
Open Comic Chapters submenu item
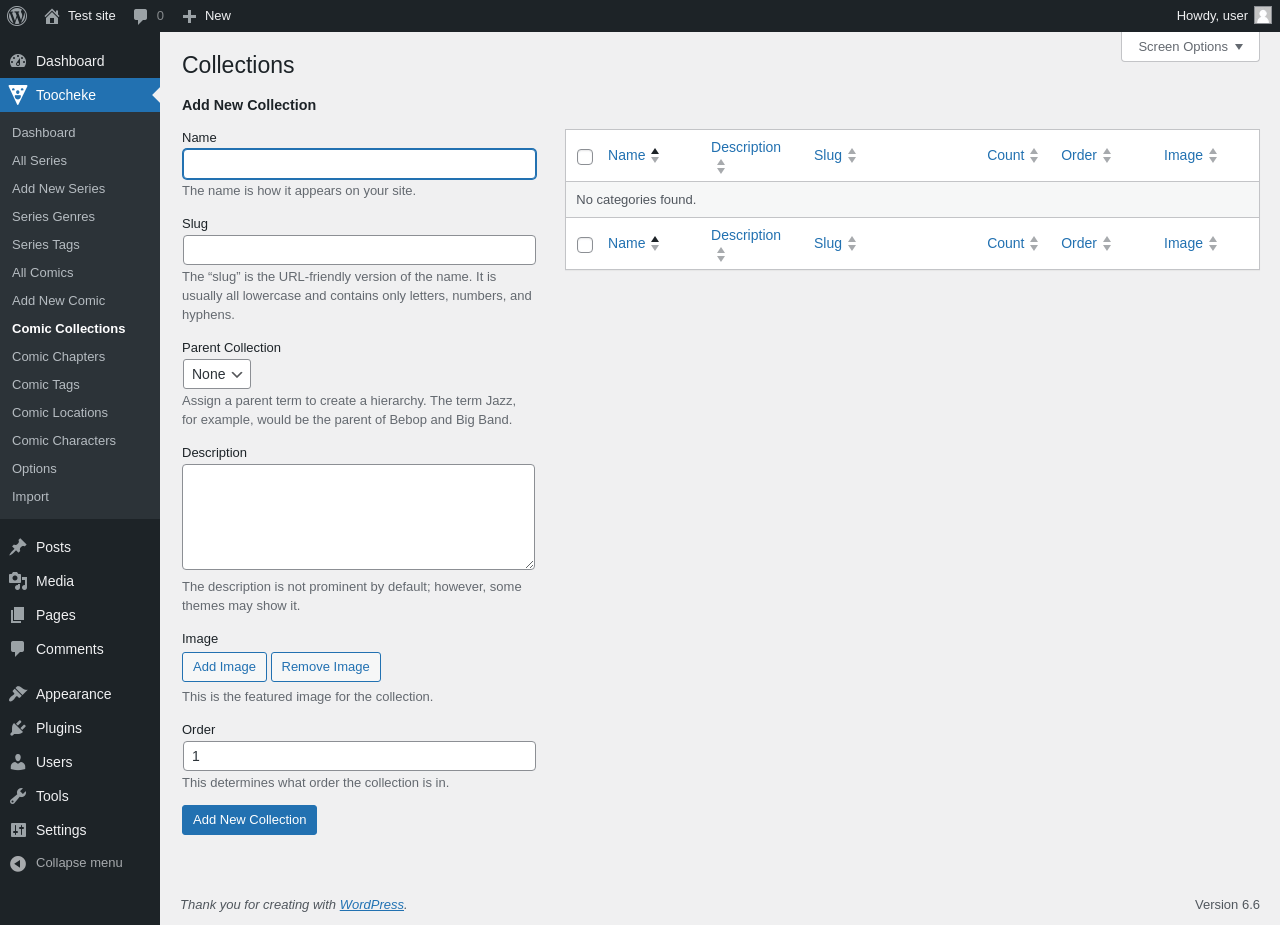[x=58, y=356]
